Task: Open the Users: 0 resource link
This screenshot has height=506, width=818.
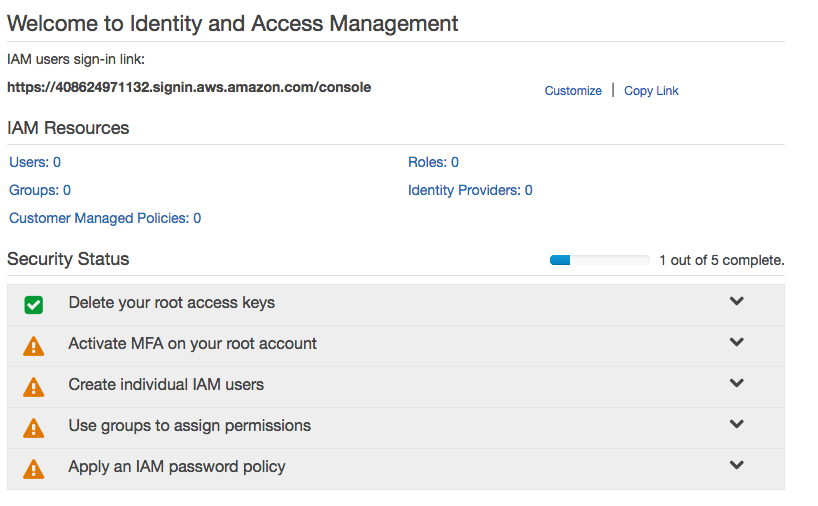Action: pos(35,162)
